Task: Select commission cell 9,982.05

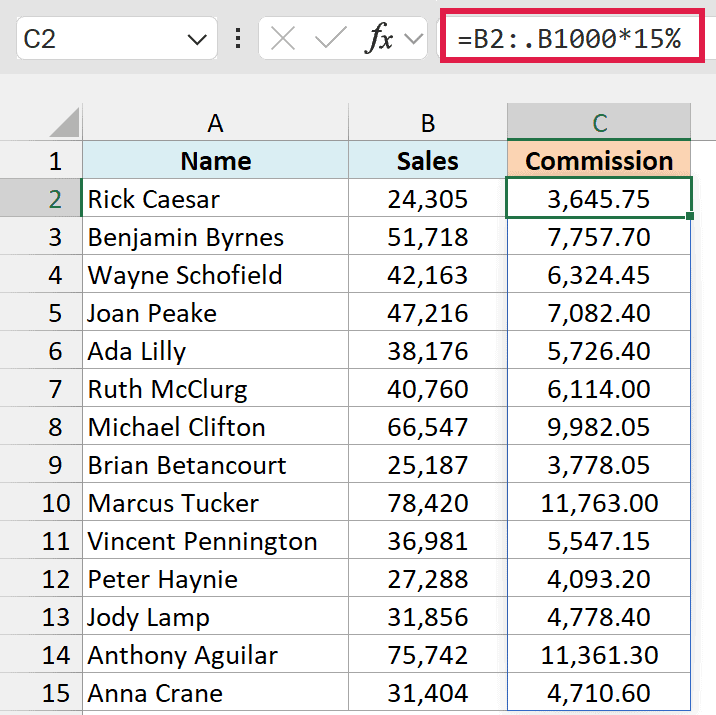Action: tap(599, 426)
